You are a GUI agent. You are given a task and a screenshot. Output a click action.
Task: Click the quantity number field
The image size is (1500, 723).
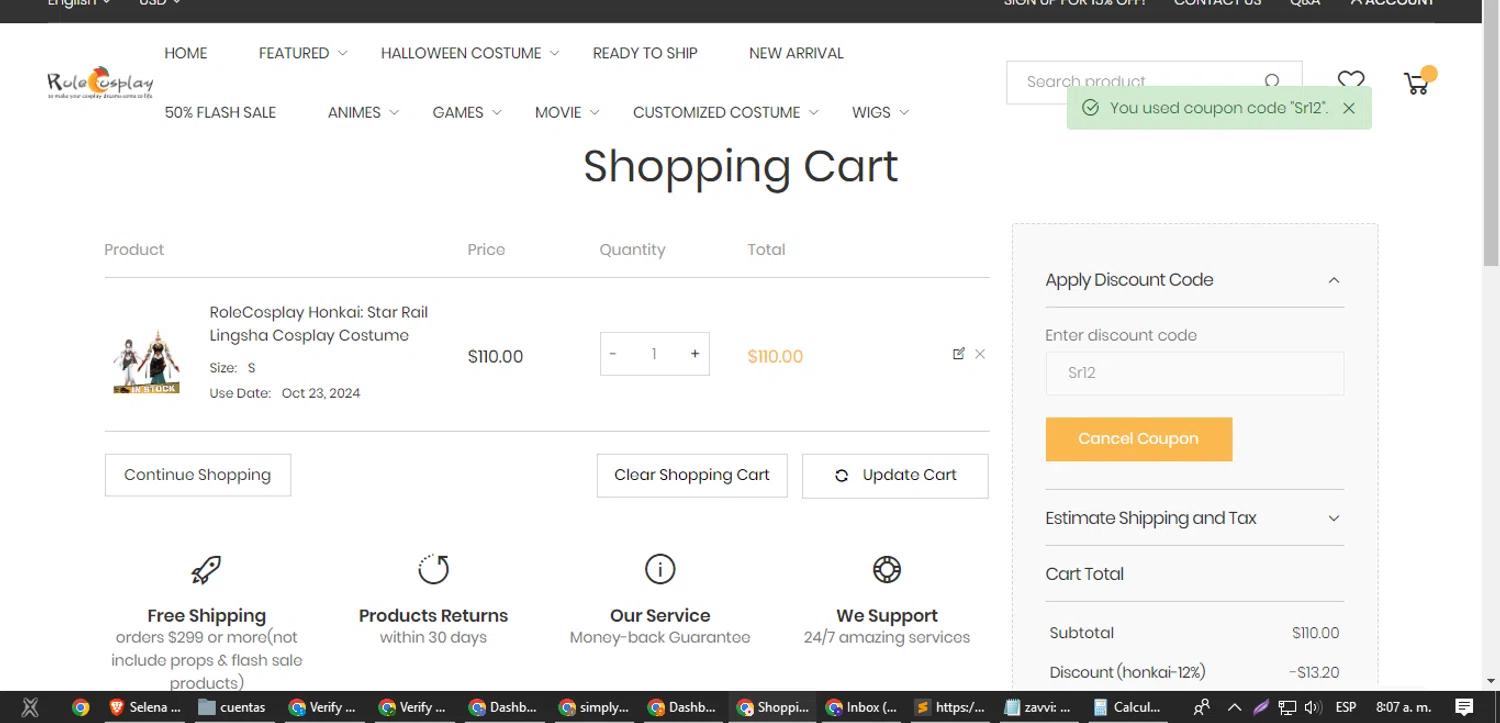654,354
